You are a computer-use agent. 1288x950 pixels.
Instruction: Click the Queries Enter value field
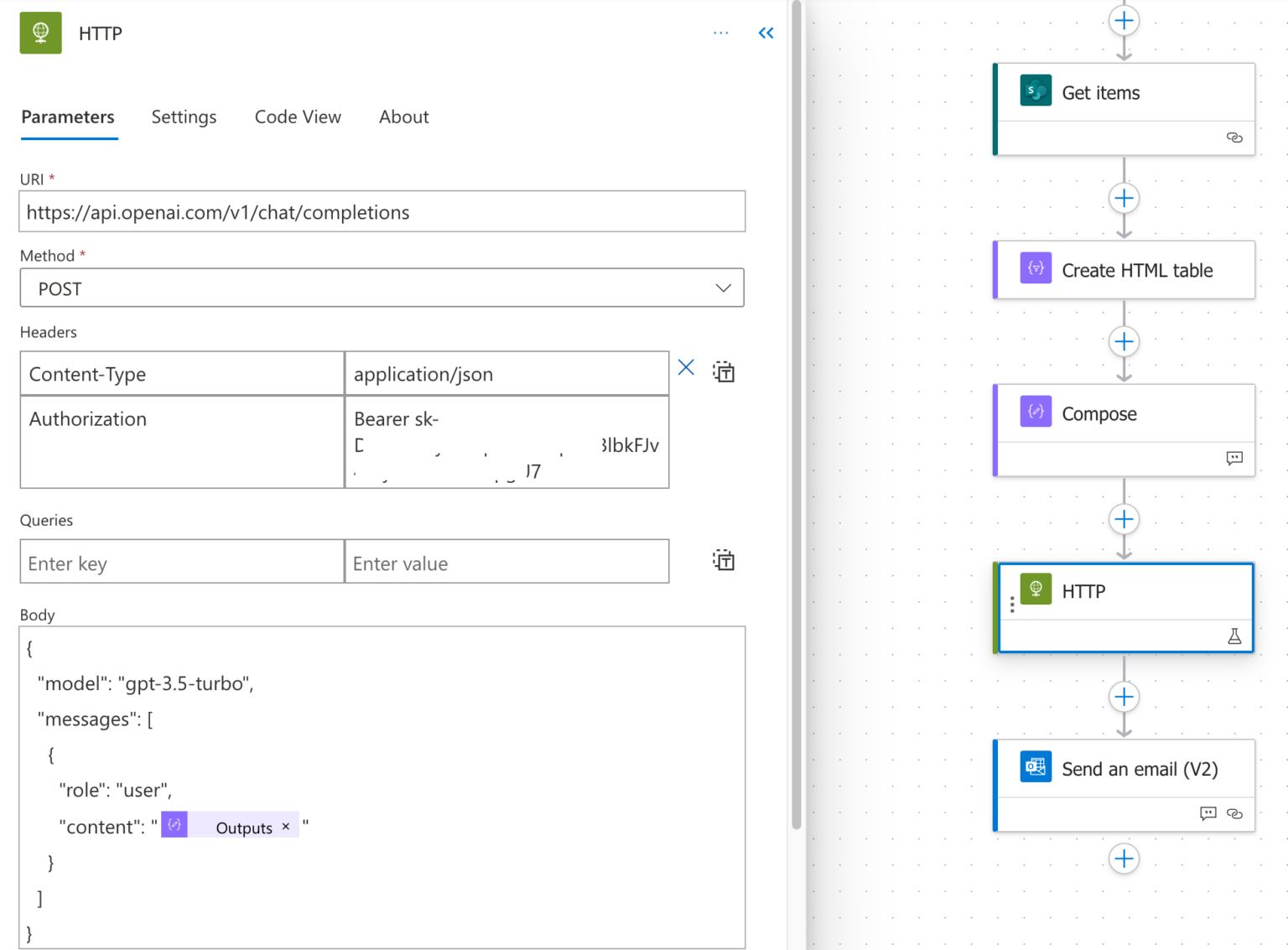(506, 562)
